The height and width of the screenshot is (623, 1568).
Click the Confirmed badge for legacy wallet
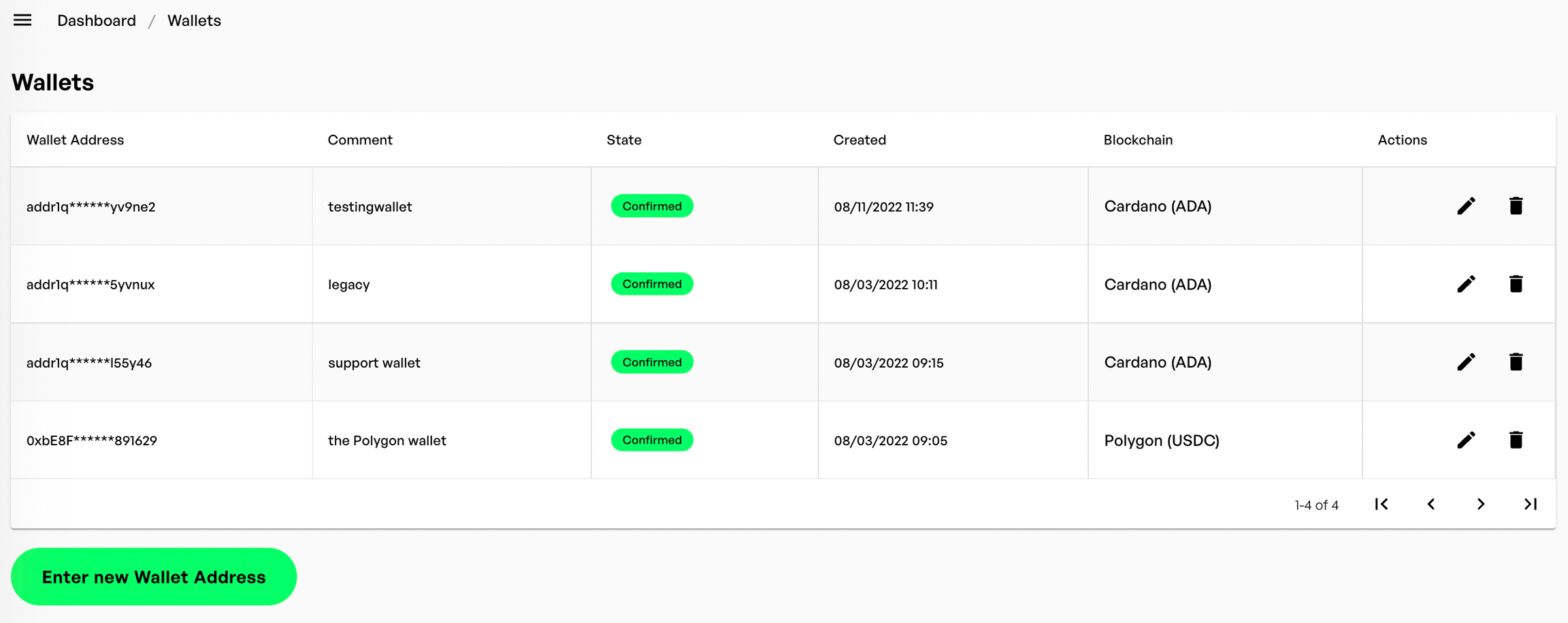[652, 284]
